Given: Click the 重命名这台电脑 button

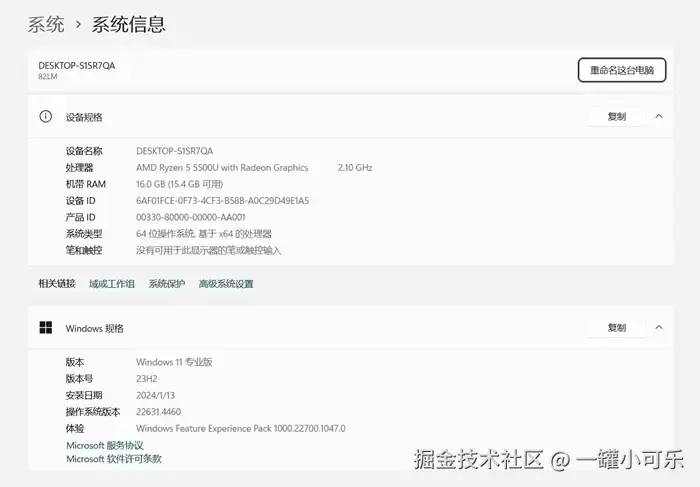Looking at the screenshot, I should [622, 70].
